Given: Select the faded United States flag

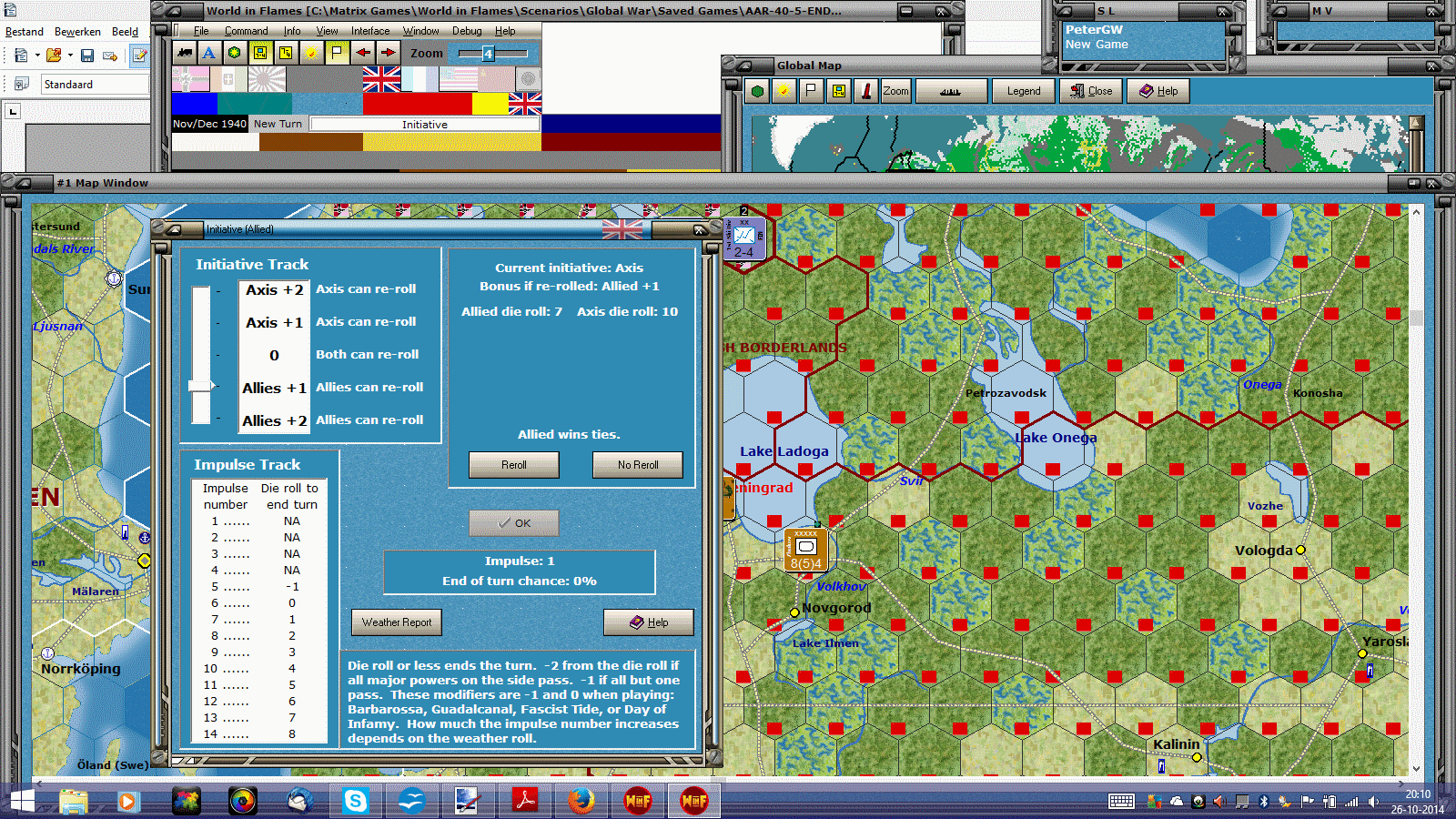Looking at the screenshot, I should pyautogui.click(x=458, y=79).
